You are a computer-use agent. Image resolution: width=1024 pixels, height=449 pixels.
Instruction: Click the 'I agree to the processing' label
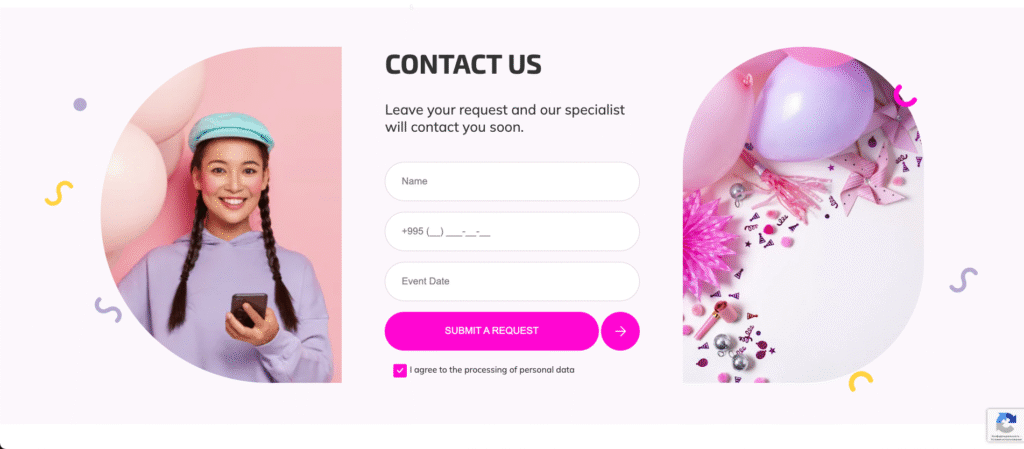click(x=492, y=370)
